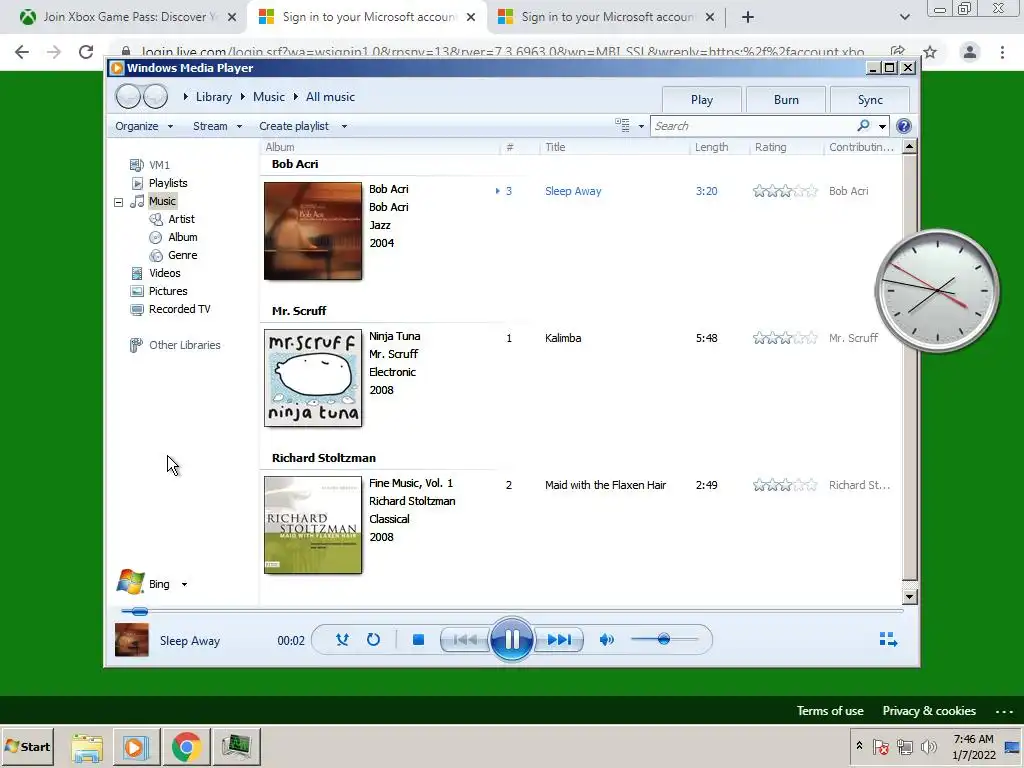
Task: Open Chrome from the taskbar
Action: point(186,746)
